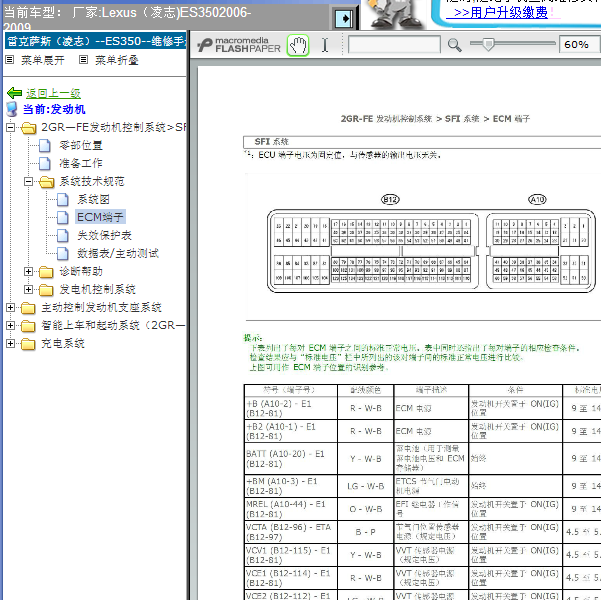Click the +B (A10-2) - E1 table cell

tap(291, 408)
